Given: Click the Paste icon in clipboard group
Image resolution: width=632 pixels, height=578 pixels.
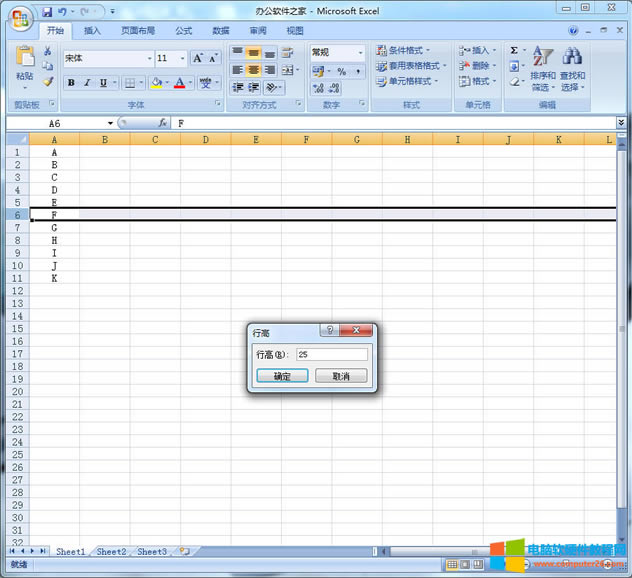Looking at the screenshot, I should point(25,60).
